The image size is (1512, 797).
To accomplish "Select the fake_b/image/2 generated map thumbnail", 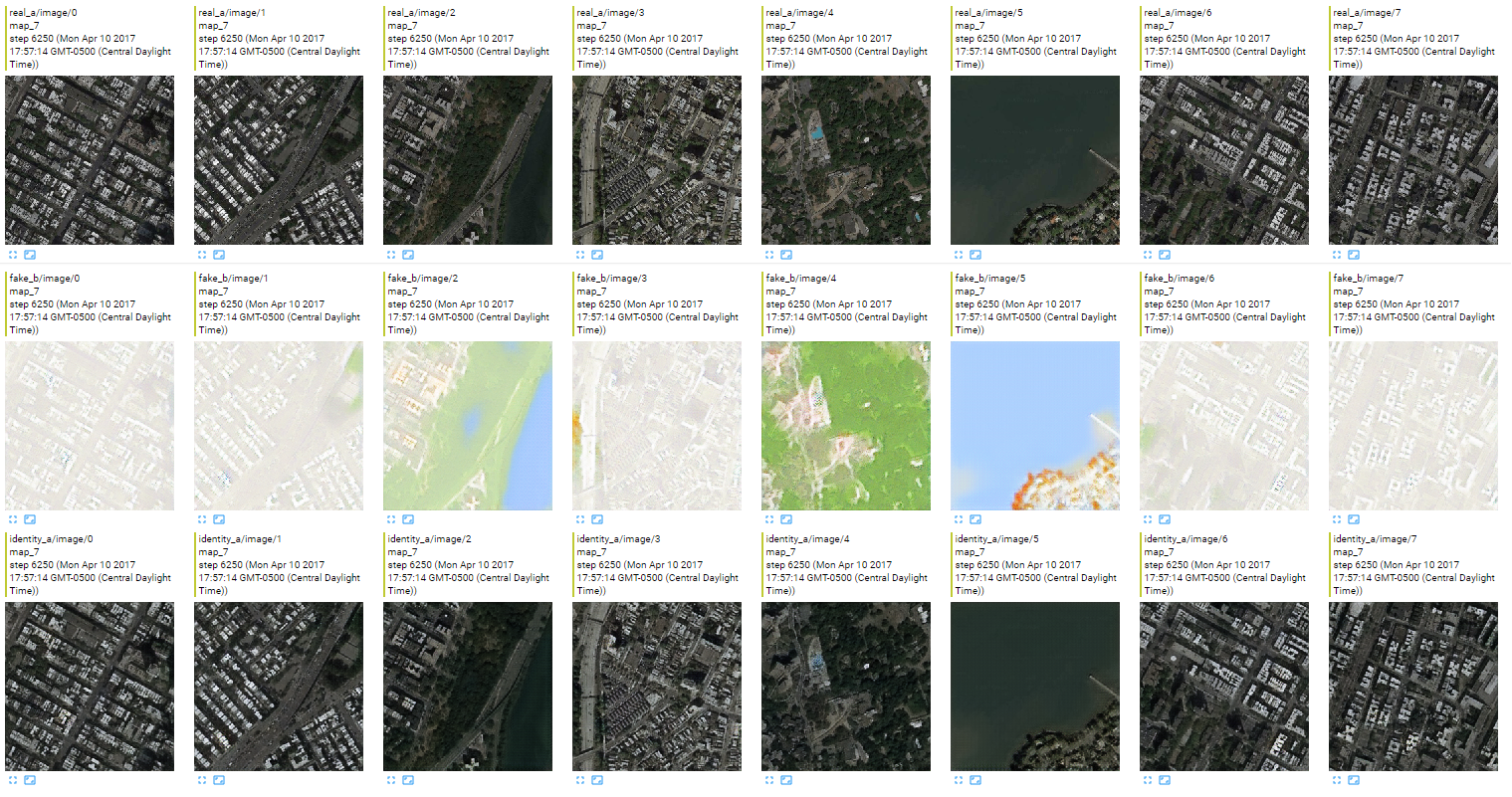I will point(468,426).
